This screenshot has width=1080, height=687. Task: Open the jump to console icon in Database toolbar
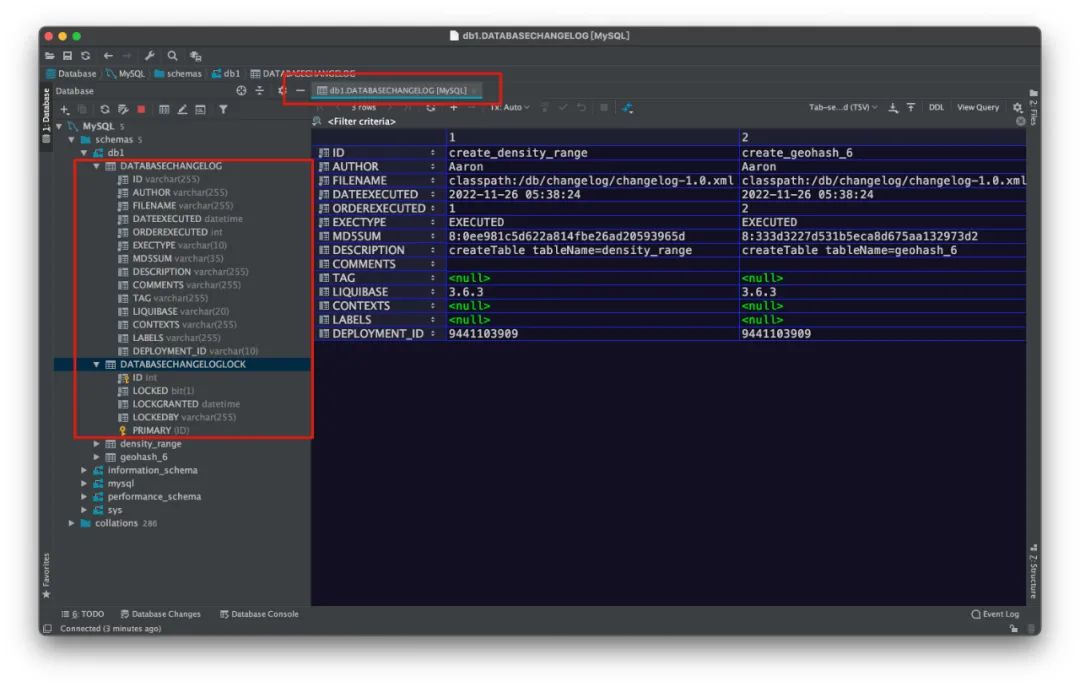point(200,110)
